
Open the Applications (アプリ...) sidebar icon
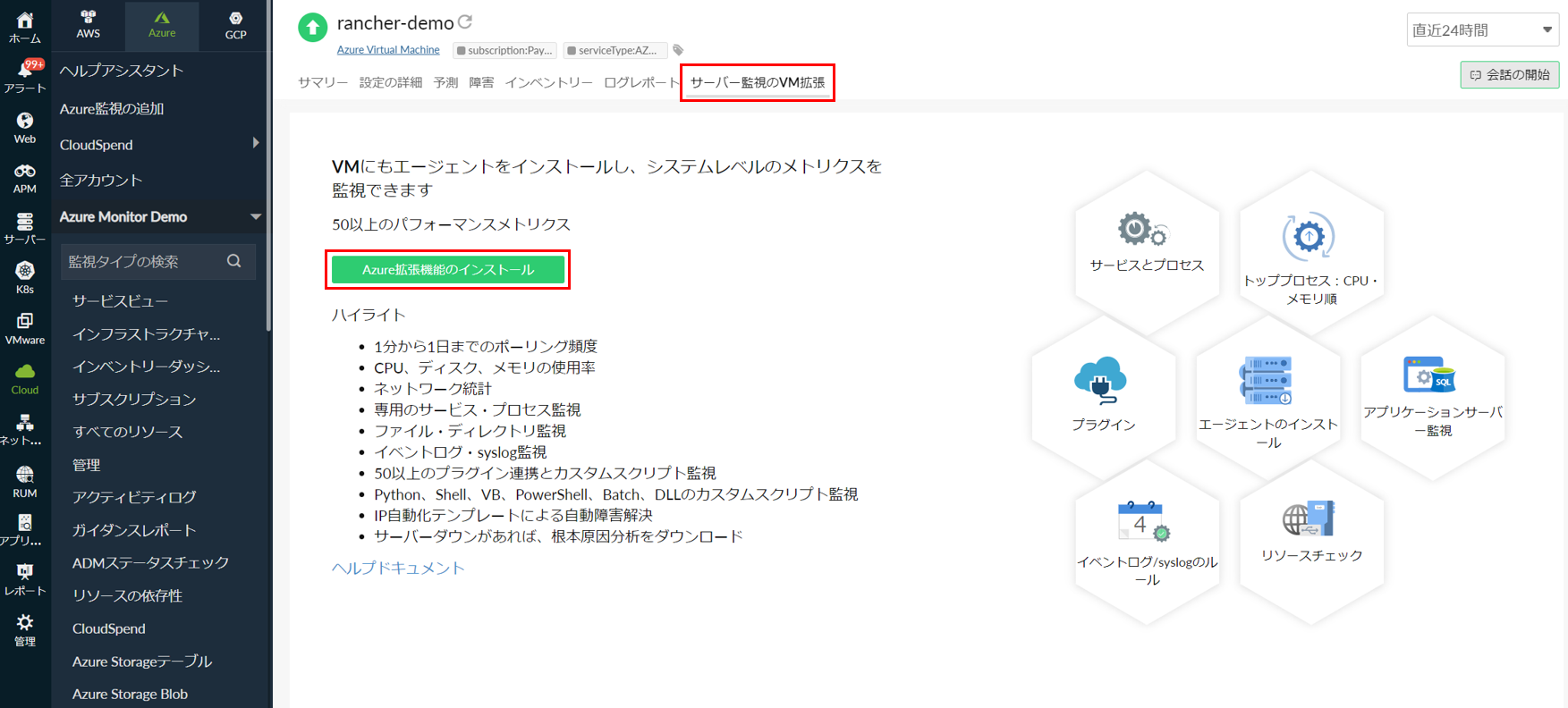[25, 530]
